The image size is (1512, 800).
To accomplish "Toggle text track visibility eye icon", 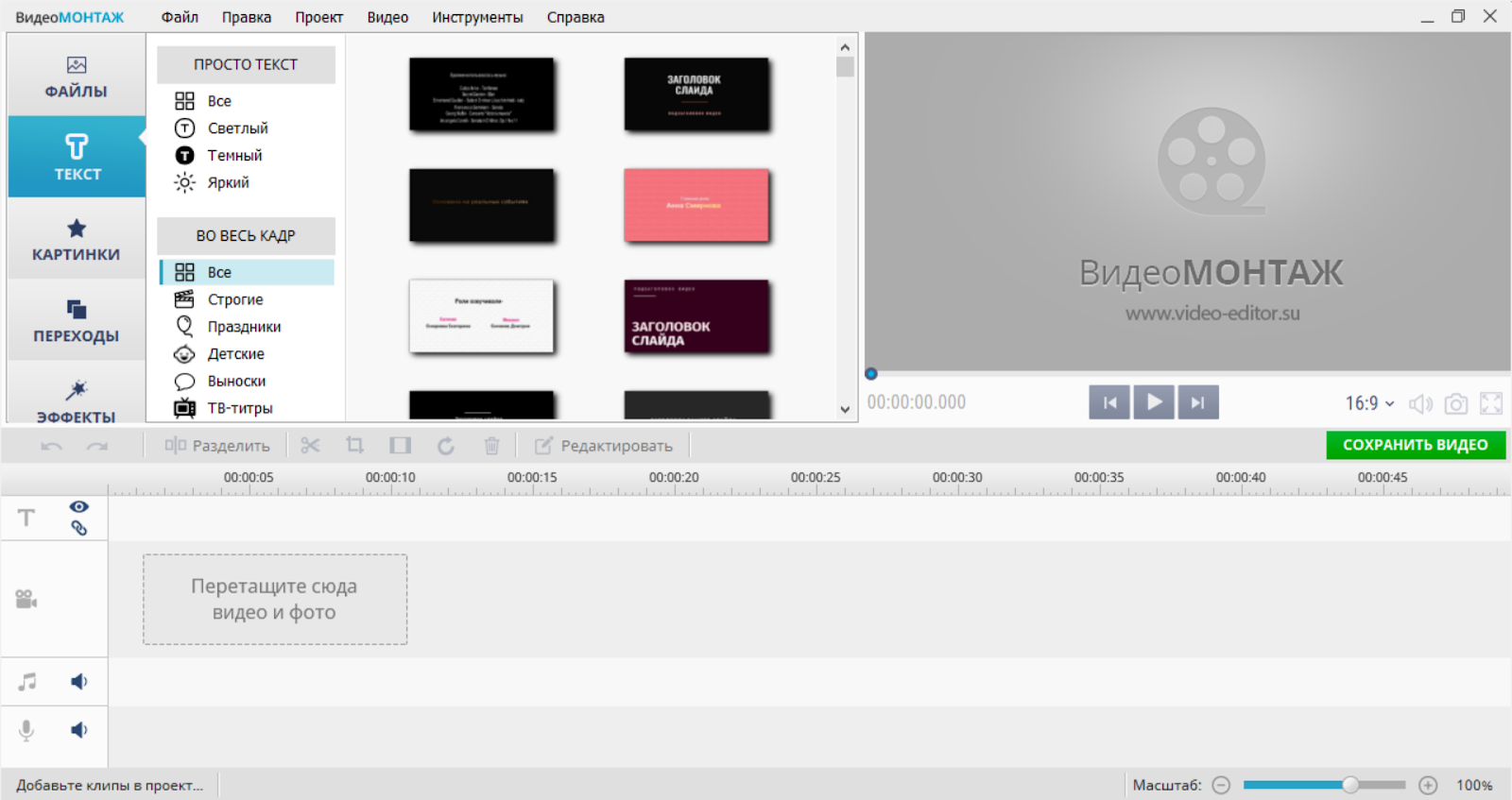I will click(79, 507).
